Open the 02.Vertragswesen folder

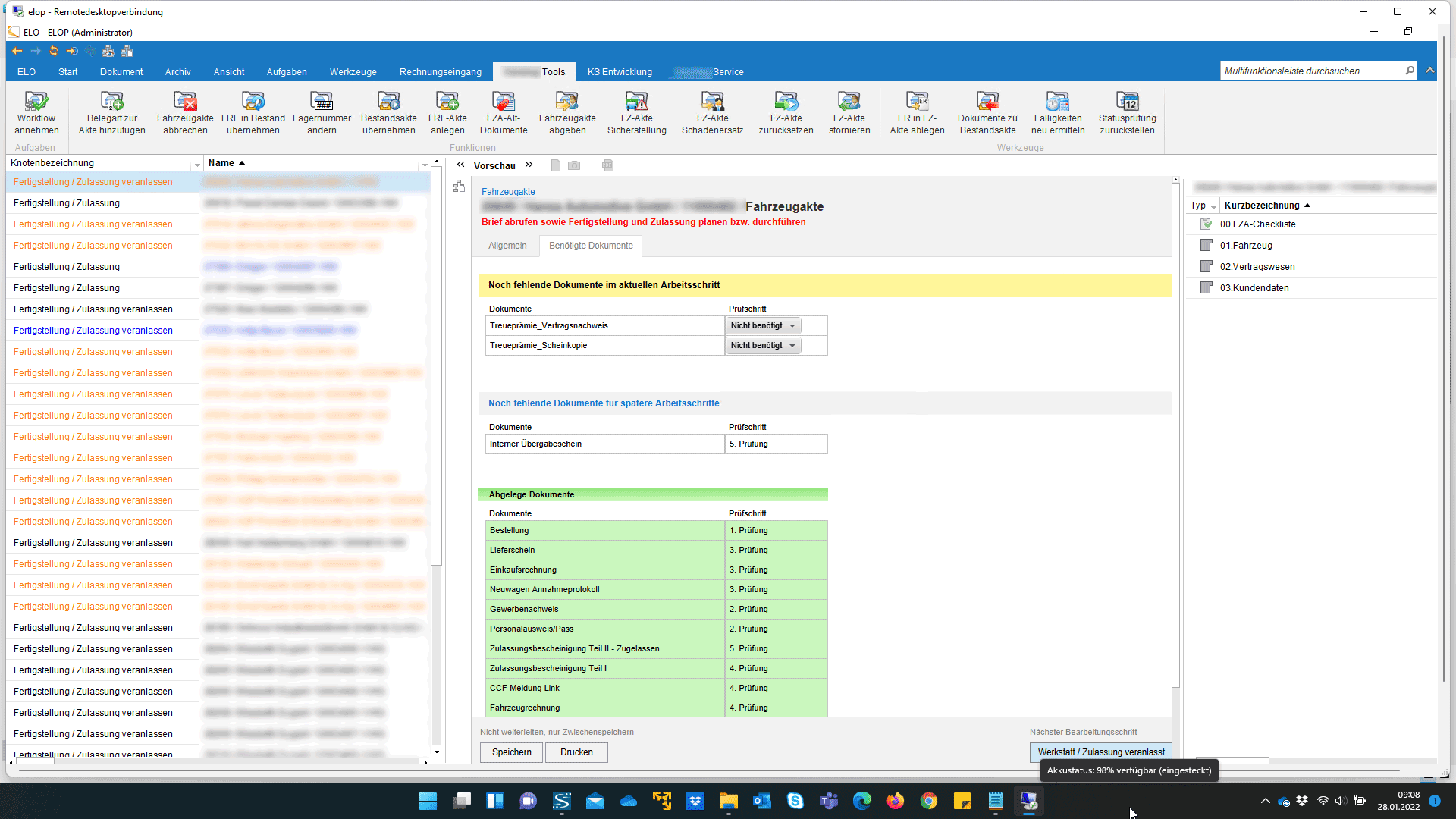pos(1257,267)
